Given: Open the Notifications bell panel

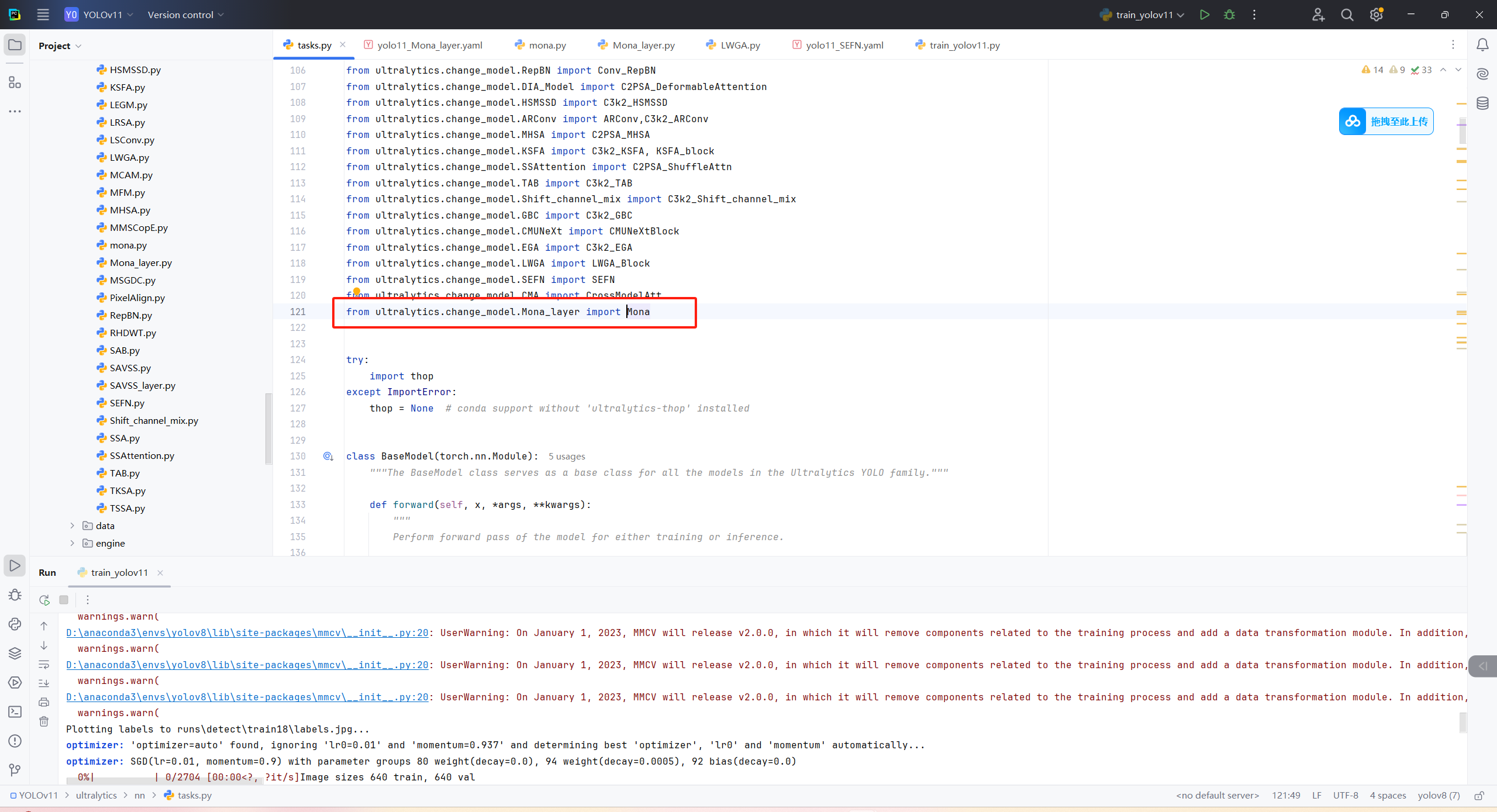Looking at the screenshot, I should (x=1482, y=45).
